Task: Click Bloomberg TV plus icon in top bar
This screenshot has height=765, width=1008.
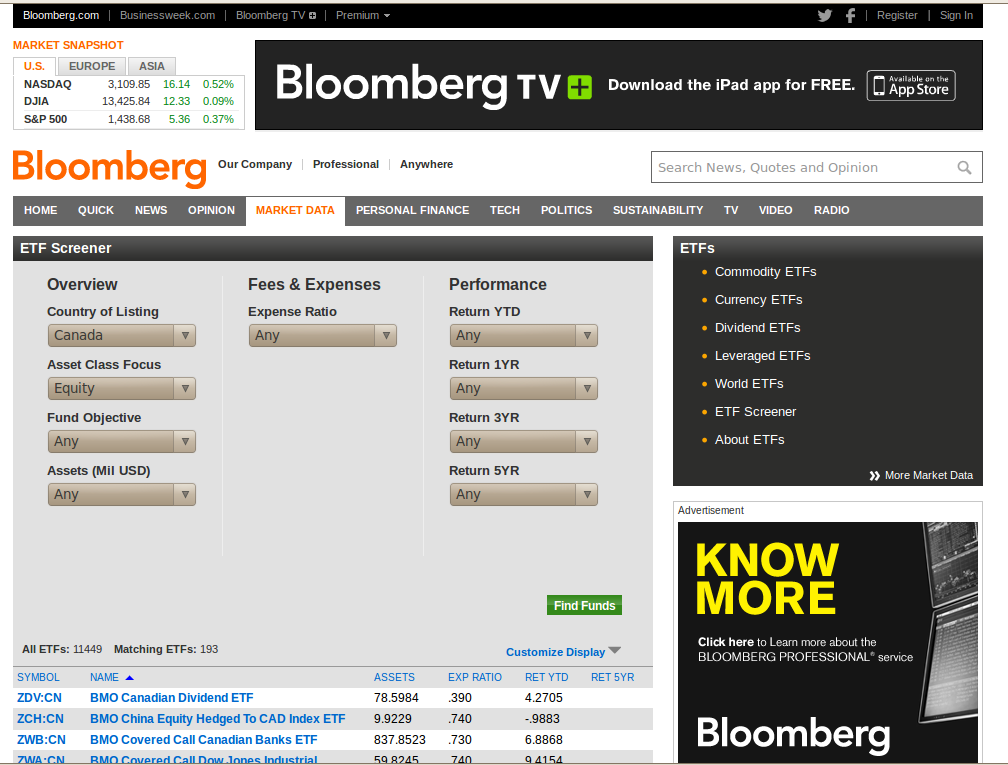Action: click(x=312, y=15)
